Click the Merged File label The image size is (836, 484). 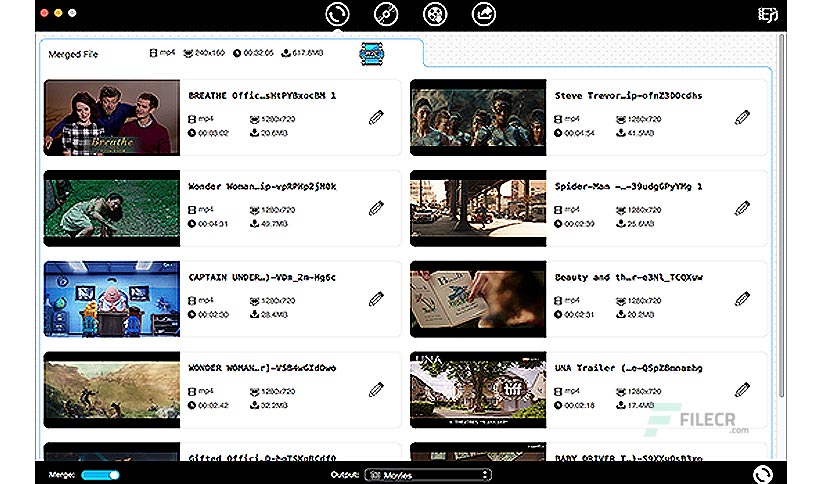[73, 54]
